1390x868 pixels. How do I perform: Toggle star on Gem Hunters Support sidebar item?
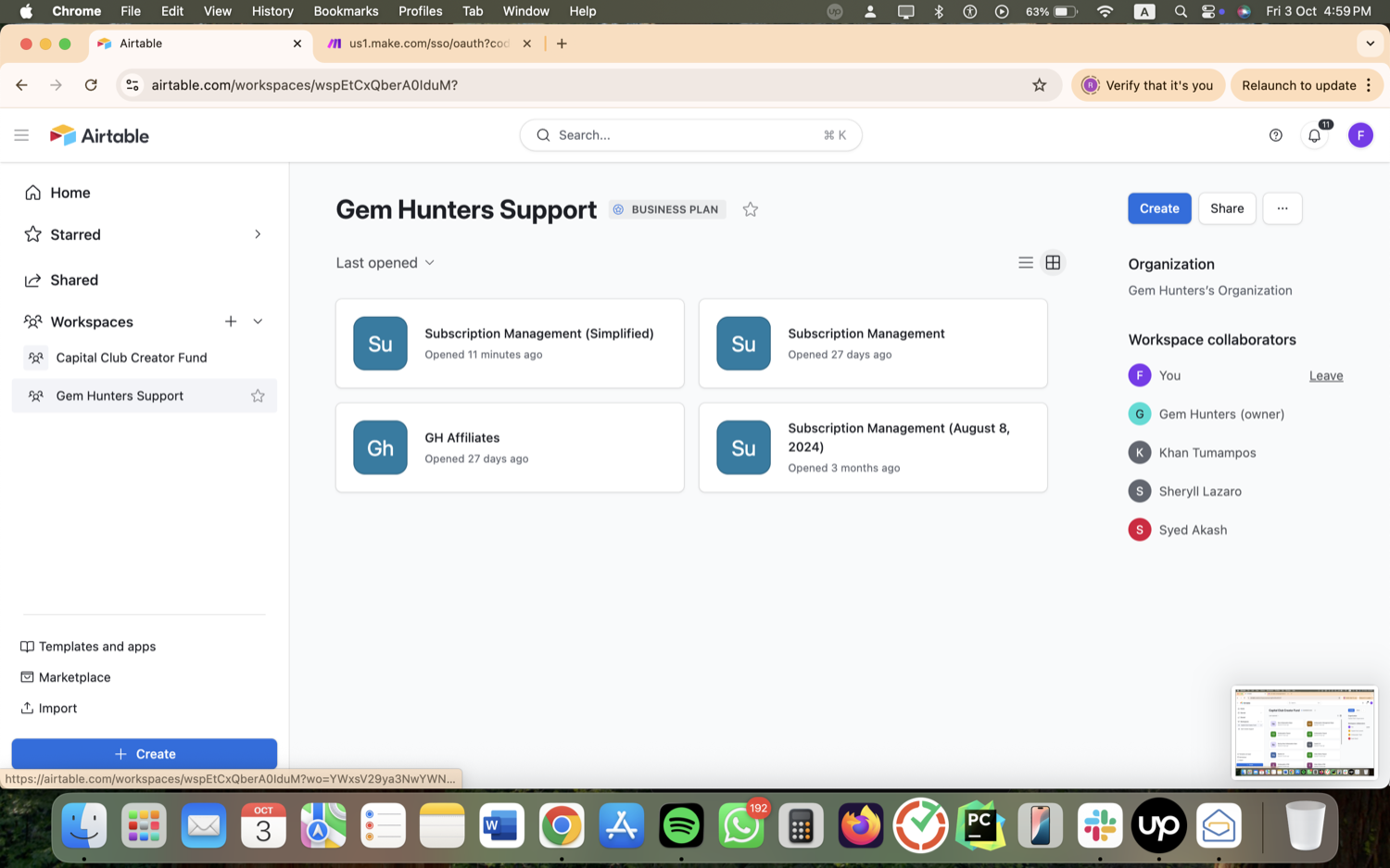click(x=258, y=396)
